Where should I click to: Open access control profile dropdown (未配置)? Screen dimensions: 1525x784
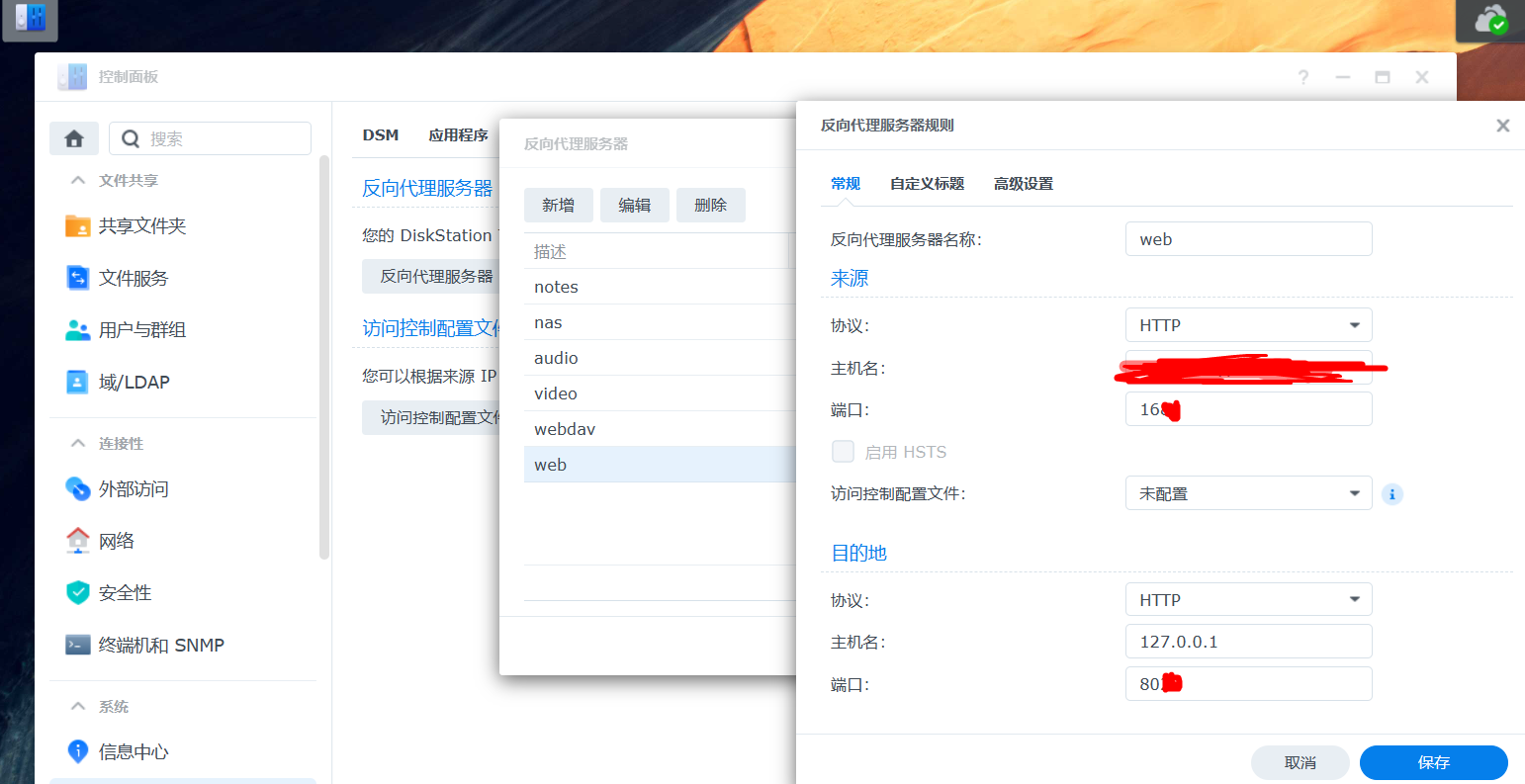pos(1249,493)
